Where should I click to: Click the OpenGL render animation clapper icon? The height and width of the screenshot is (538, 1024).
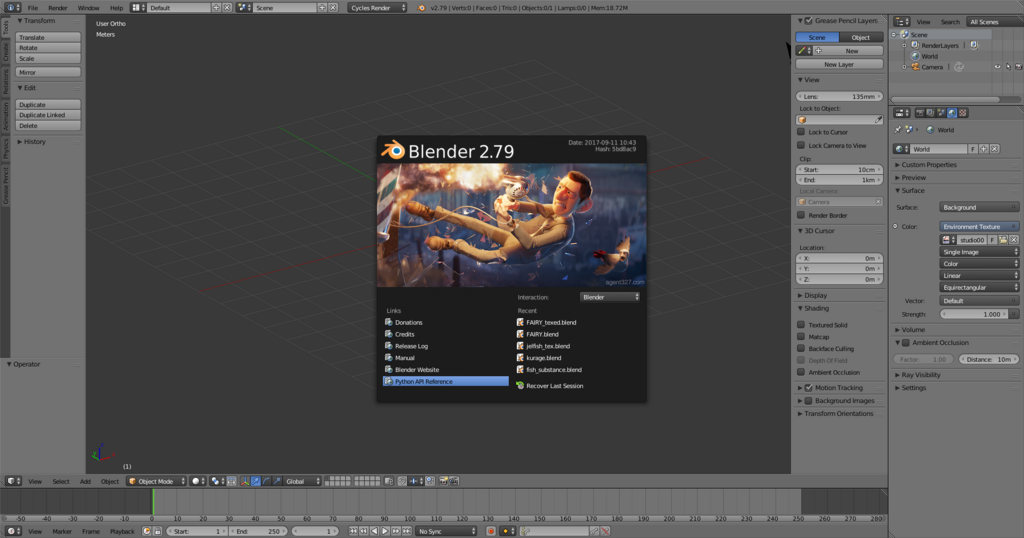454,481
